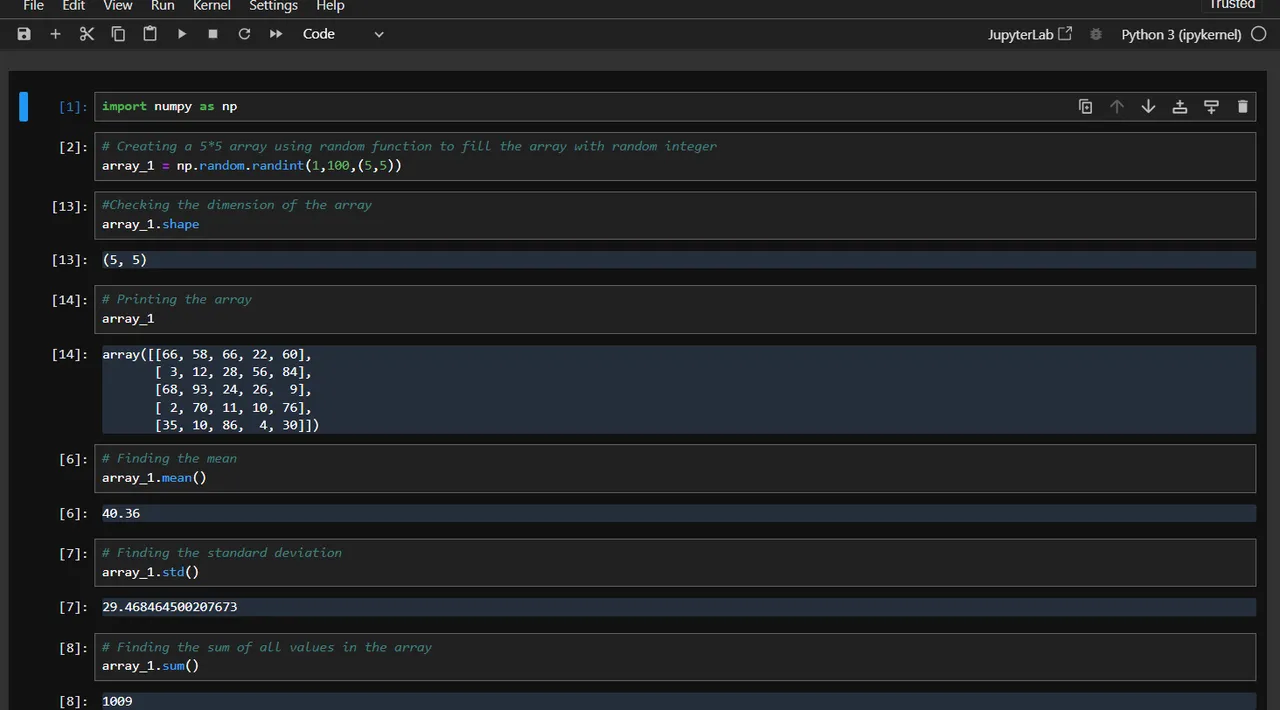Delete the import numpy cell with trash icon

point(1243,107)
